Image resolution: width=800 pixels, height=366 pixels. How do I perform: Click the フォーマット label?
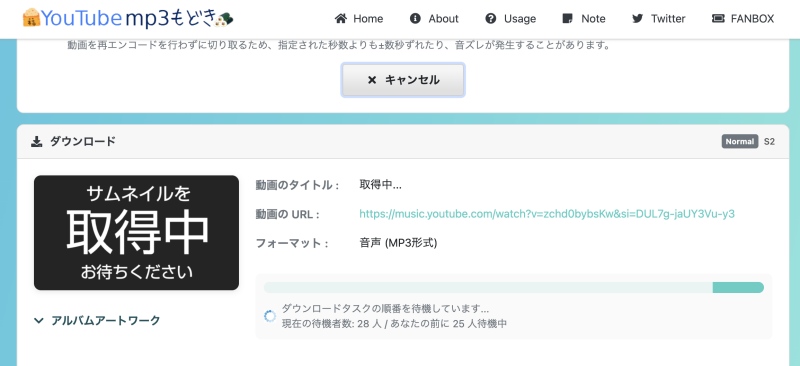[x=292, y=243]
